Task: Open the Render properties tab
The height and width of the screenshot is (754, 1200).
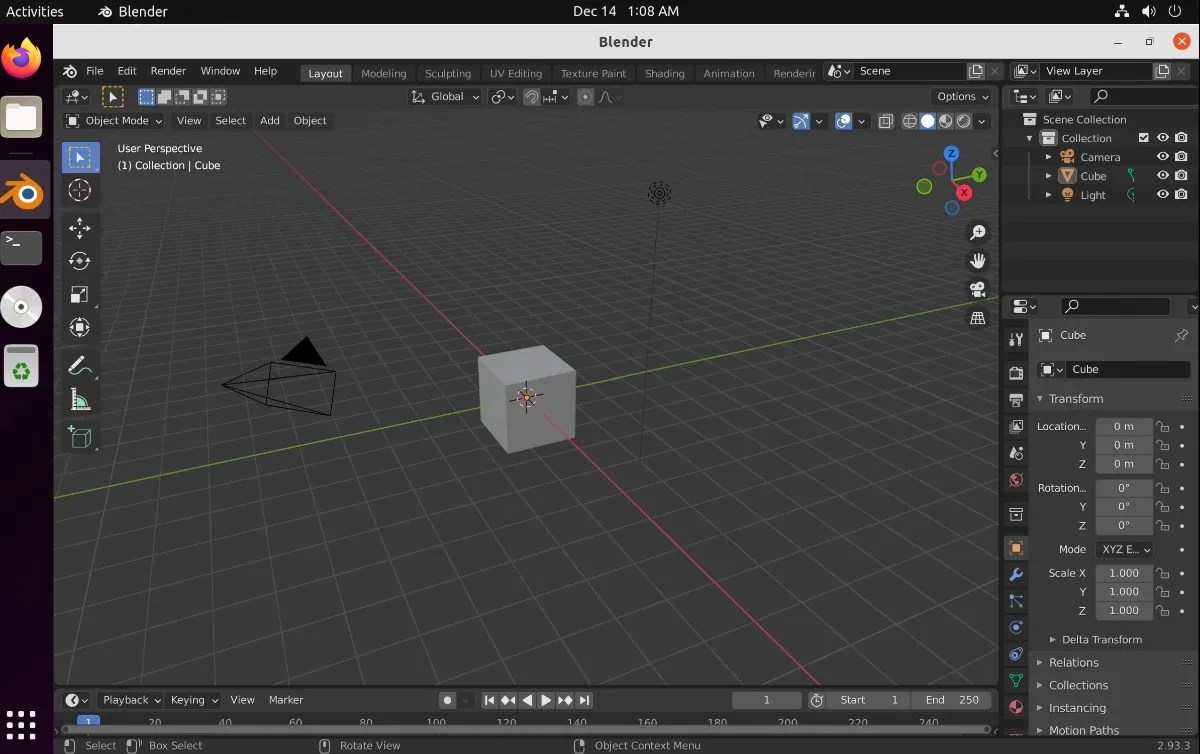Action: point(1015,372)
